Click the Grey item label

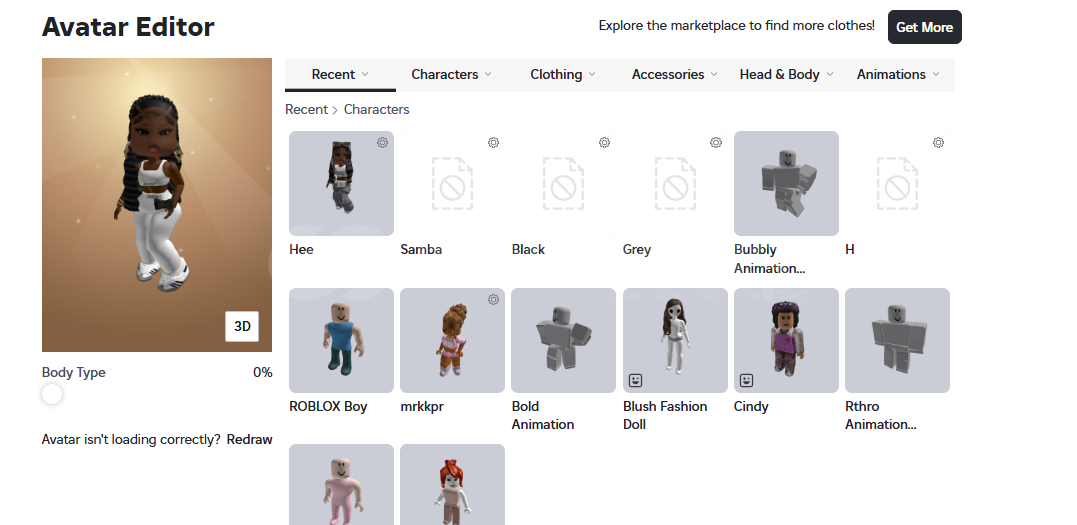637,249
